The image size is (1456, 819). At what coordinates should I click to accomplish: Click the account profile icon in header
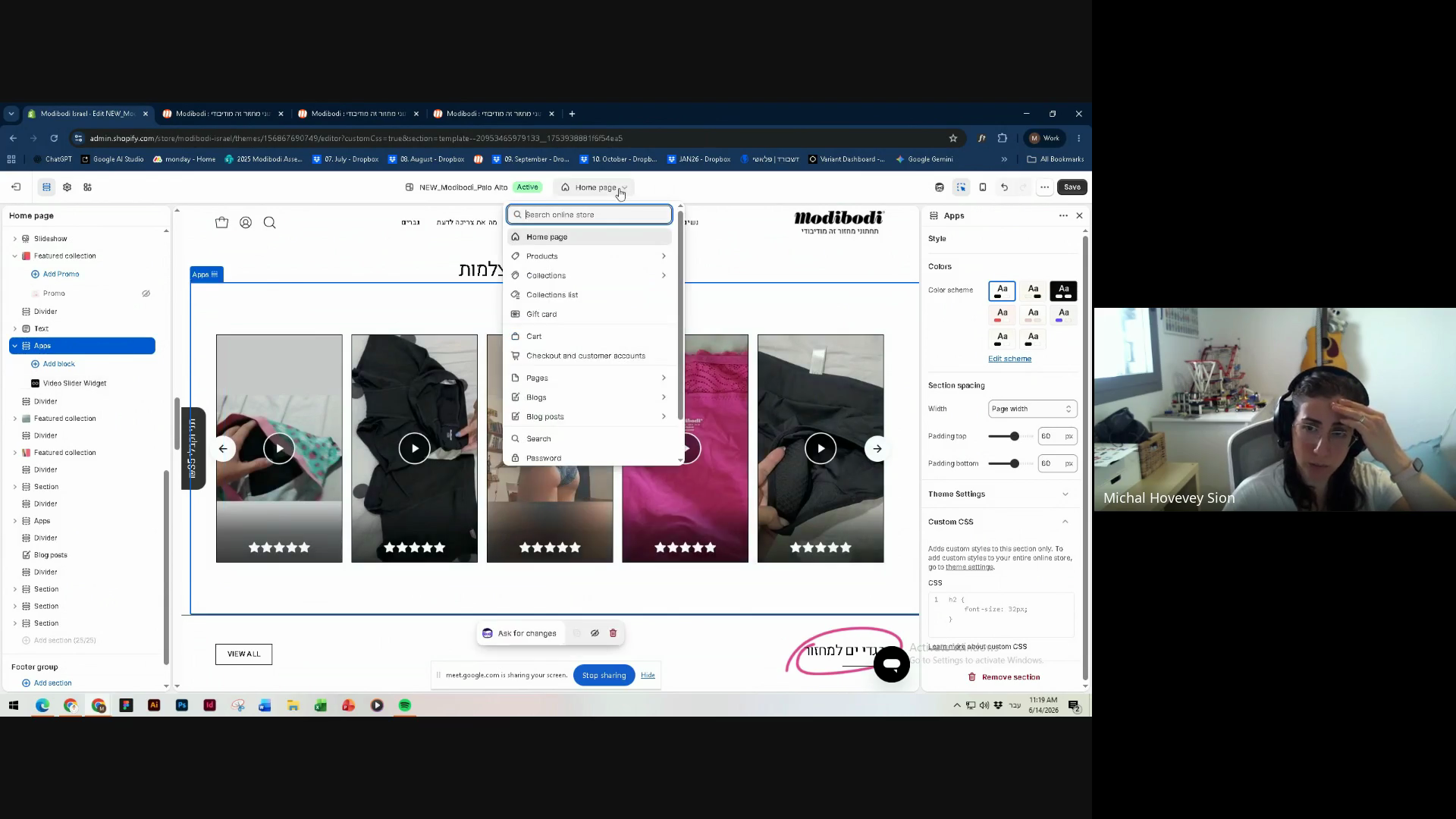[246, 222]
